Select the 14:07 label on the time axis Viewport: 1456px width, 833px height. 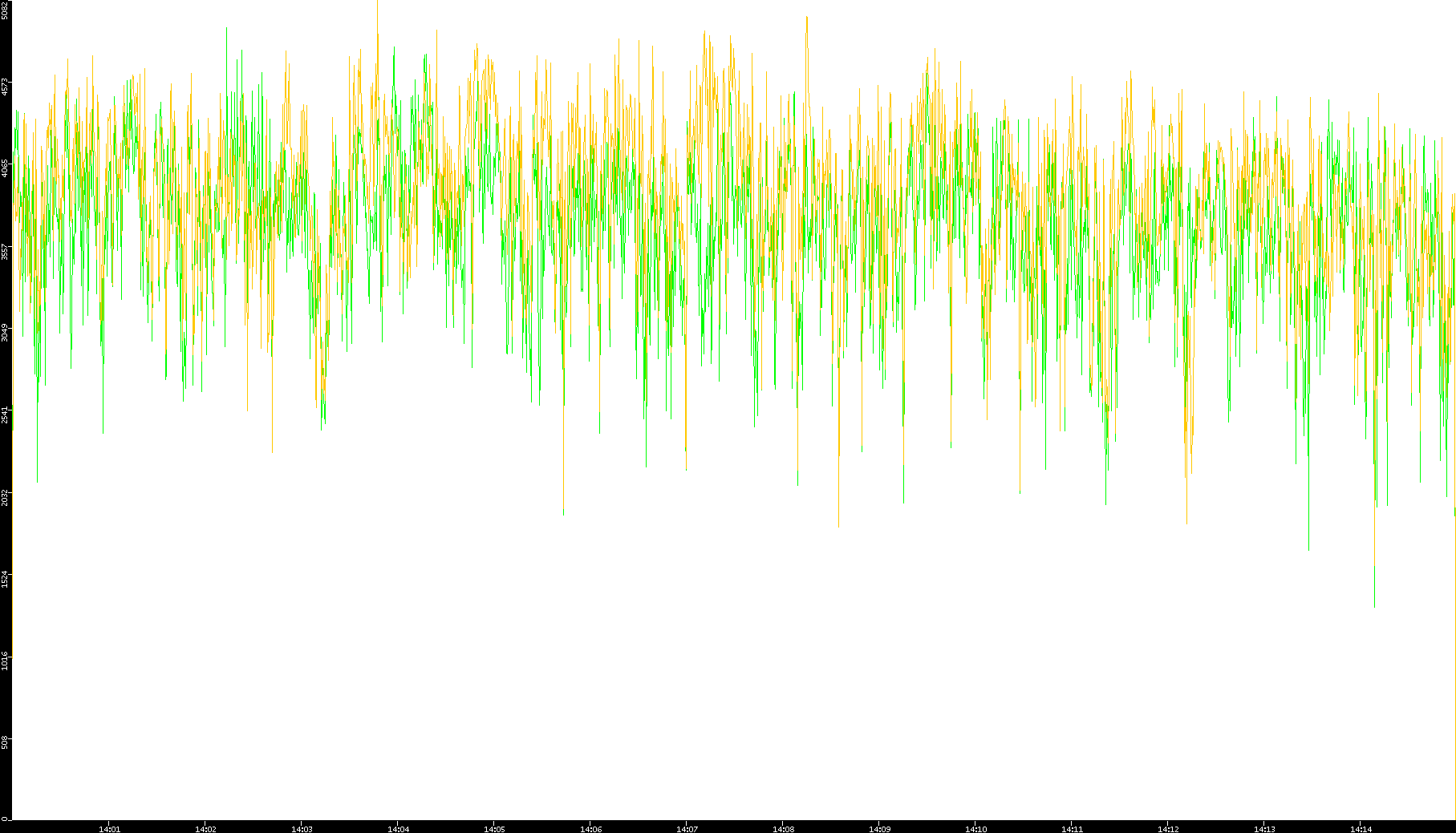(687, 829)
